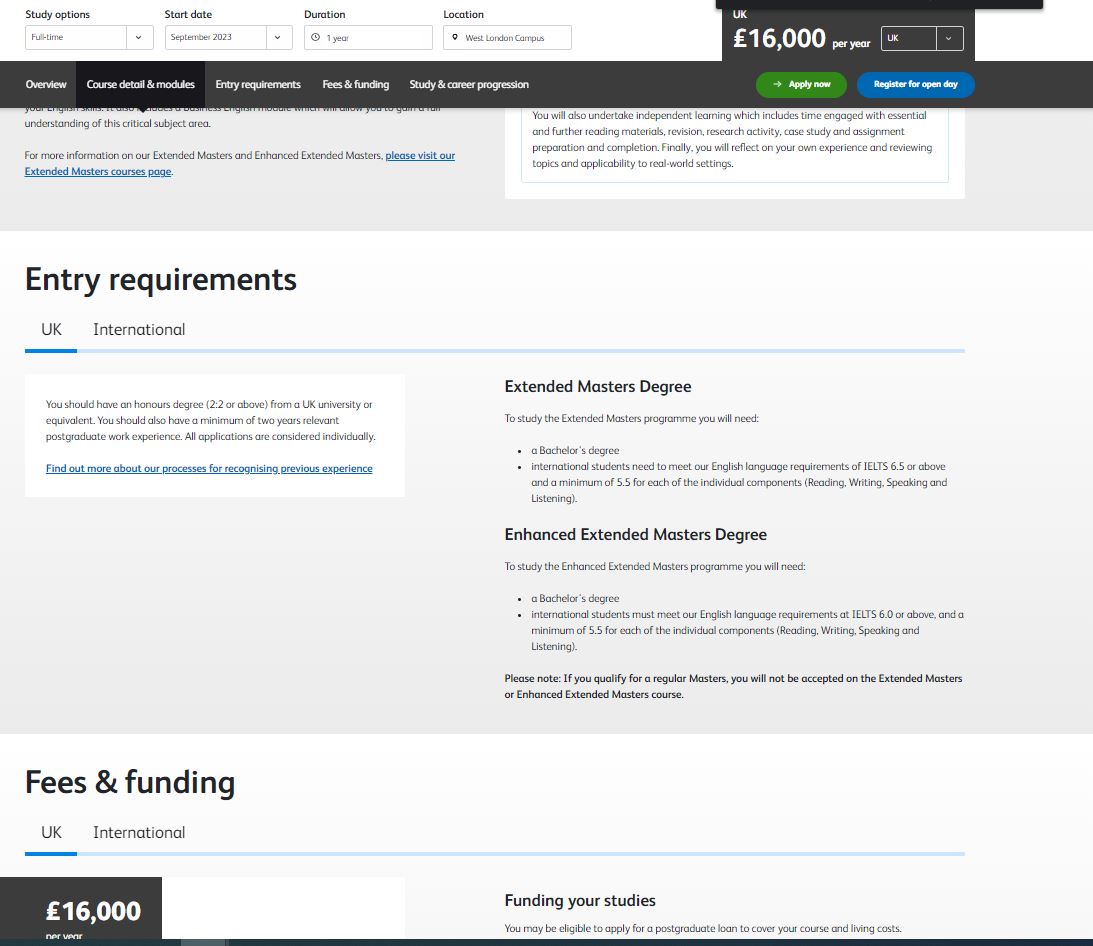This screenshot has width=1093, height=946.
Task: Select Course detail & modules nav item
Action: (141, 85)
